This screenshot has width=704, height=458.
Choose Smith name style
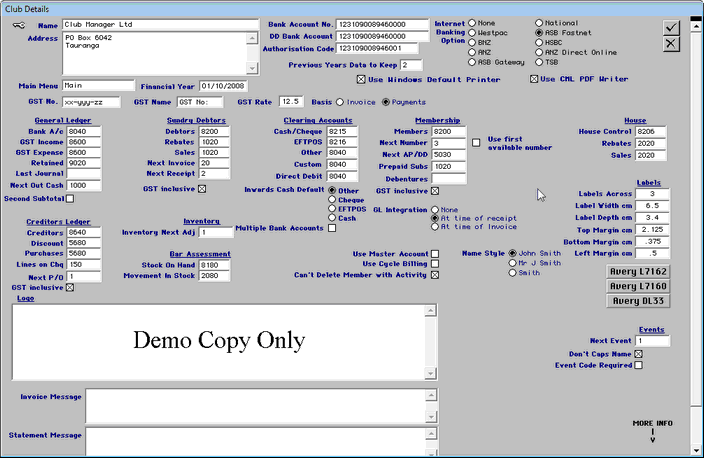pyautogui.click(x=512, y=273)
